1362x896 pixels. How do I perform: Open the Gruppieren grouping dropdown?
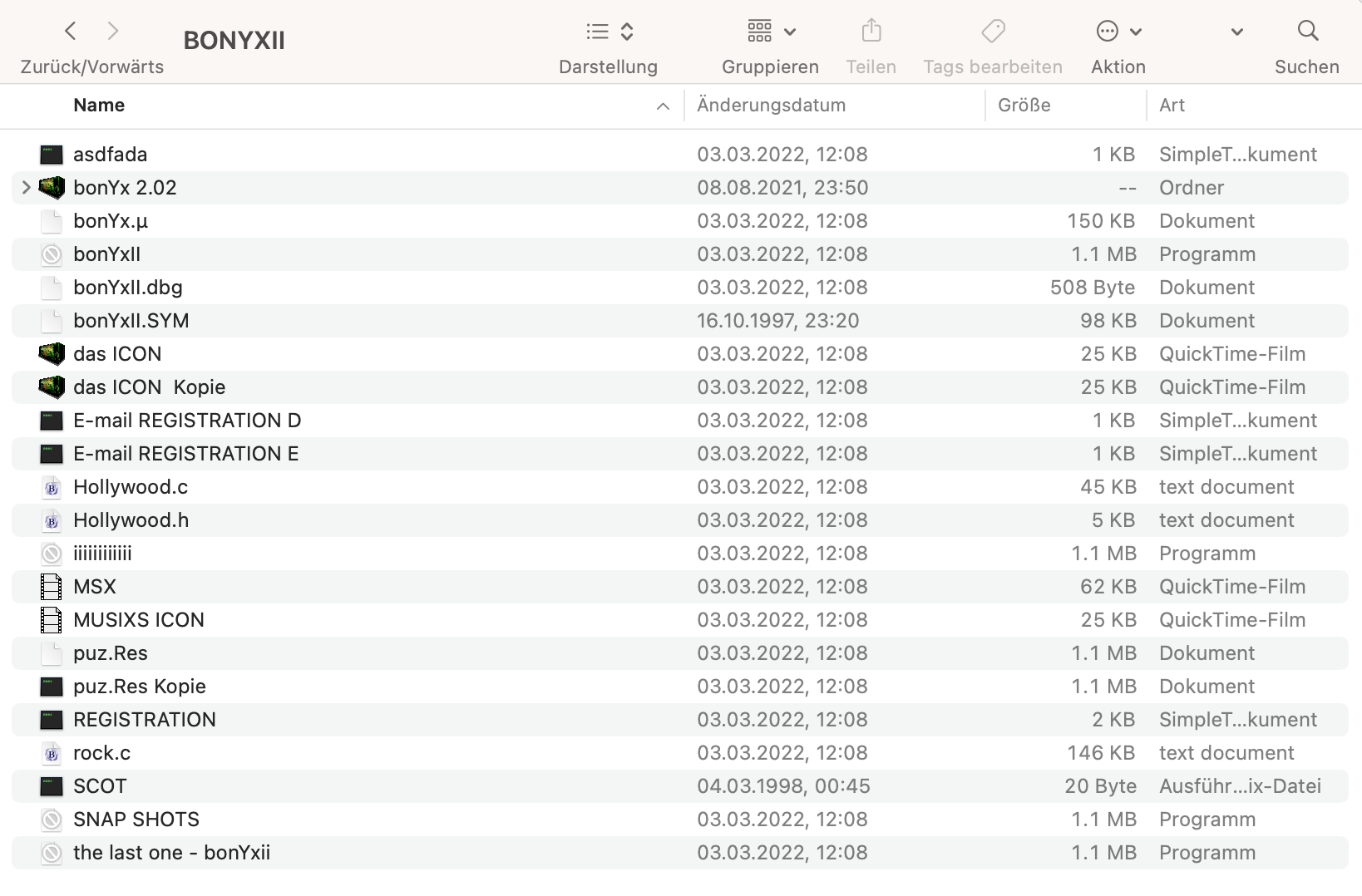coord(770,32)
